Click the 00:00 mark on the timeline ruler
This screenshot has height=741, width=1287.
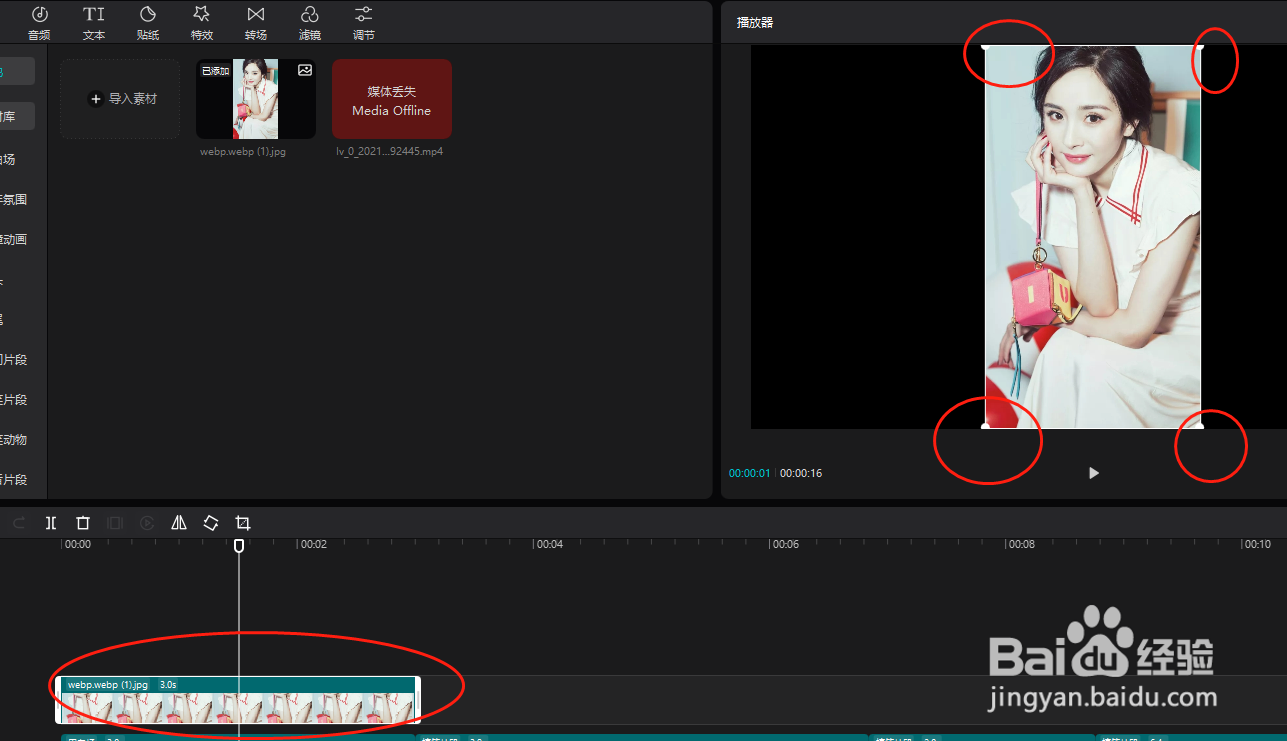[x=78, y=545]
